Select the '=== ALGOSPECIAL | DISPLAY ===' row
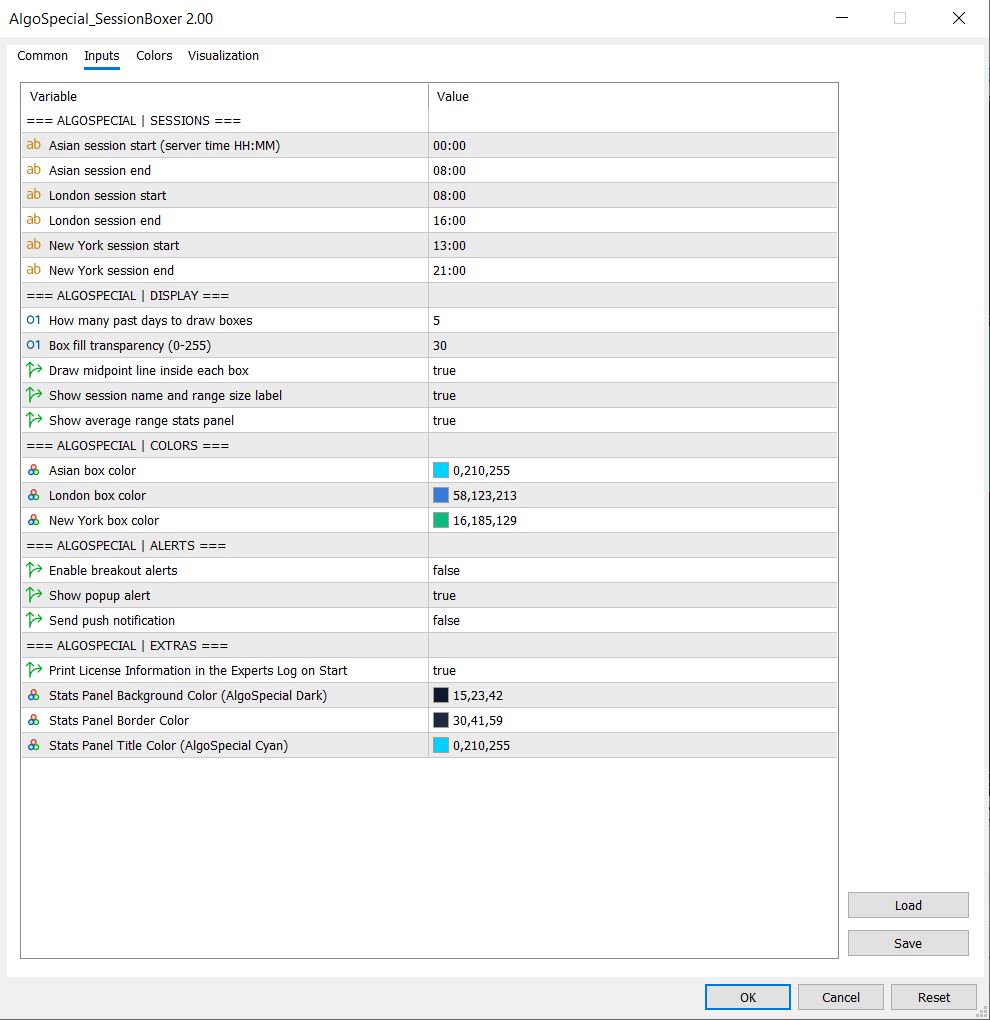990x1020 pixels. pos(429,295)
